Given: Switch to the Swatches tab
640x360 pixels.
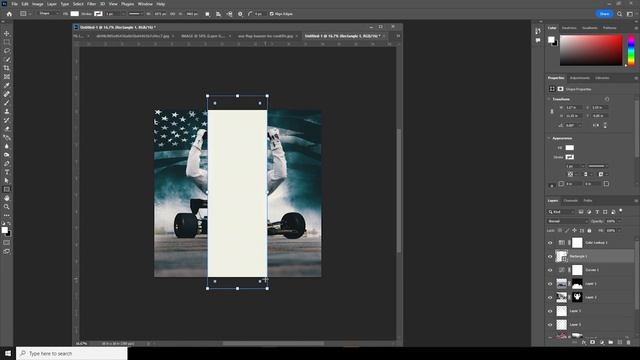Looking at the screenshot, I should (x=569, y=28).
